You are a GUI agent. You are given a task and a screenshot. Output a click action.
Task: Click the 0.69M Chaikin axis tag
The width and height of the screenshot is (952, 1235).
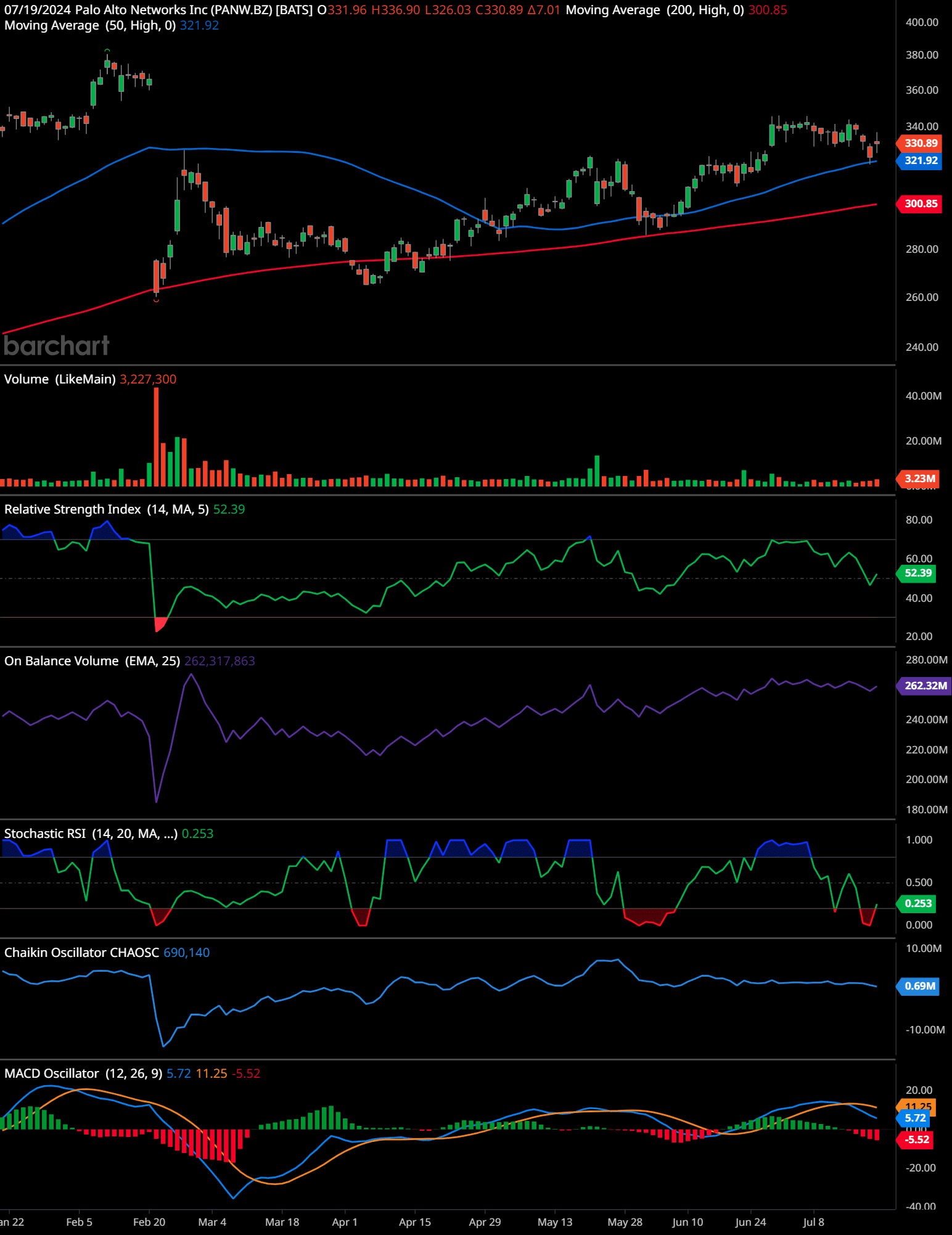click(919, 986)
